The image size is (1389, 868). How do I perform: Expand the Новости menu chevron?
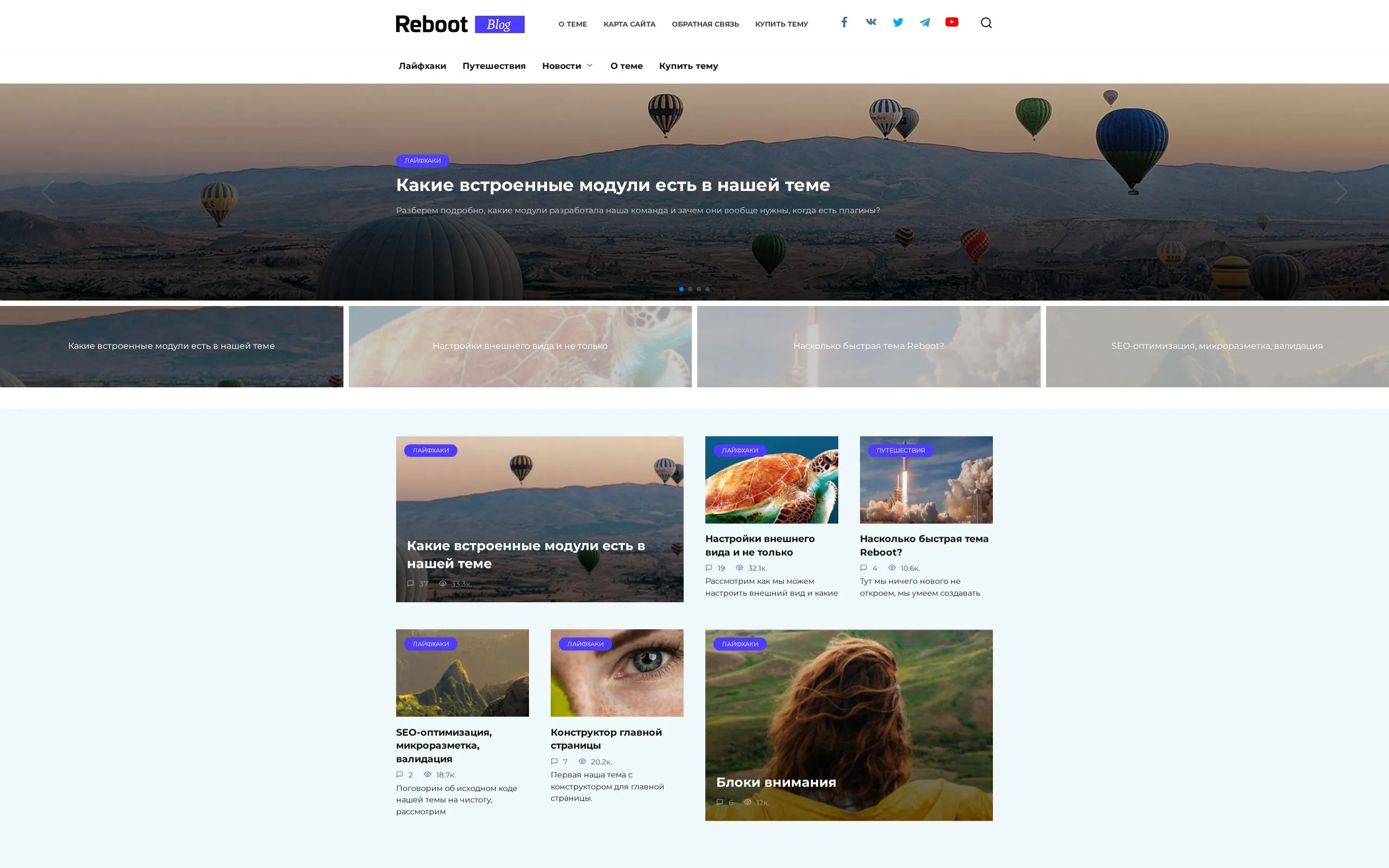(589, 66)
